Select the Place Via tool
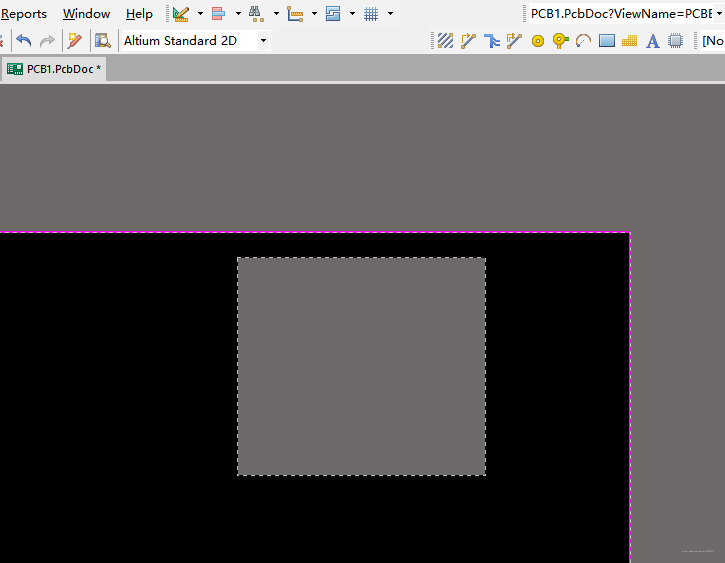The image size is (725, 563). (x=560, y=41)
